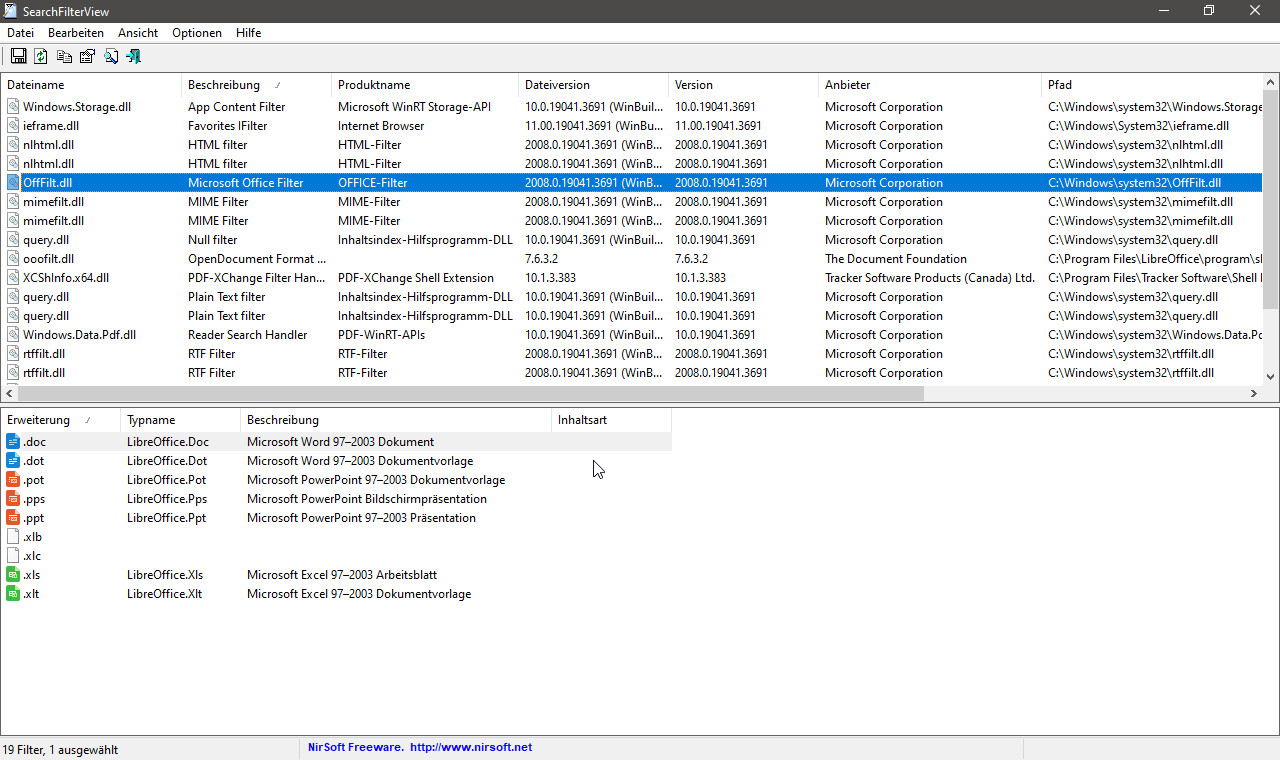
Task: Click 'App Content Filter' description cell
Action: click(236, 107)
